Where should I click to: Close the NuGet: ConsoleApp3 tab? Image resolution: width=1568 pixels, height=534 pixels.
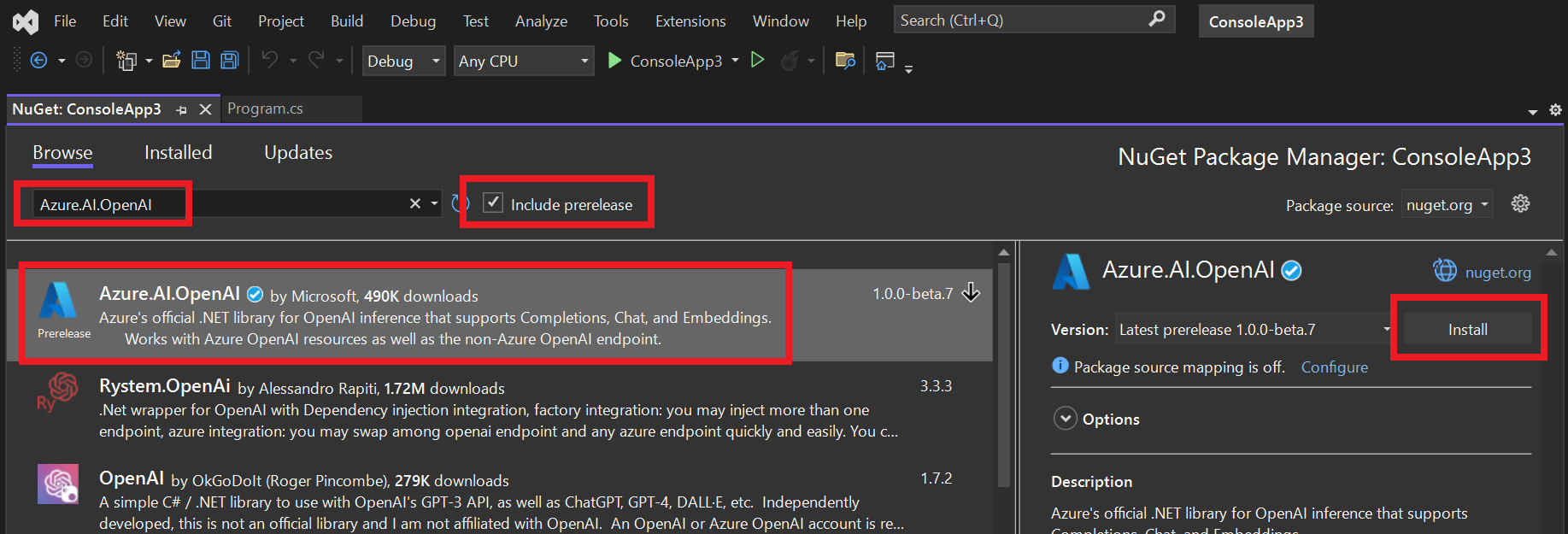(205, 109)
